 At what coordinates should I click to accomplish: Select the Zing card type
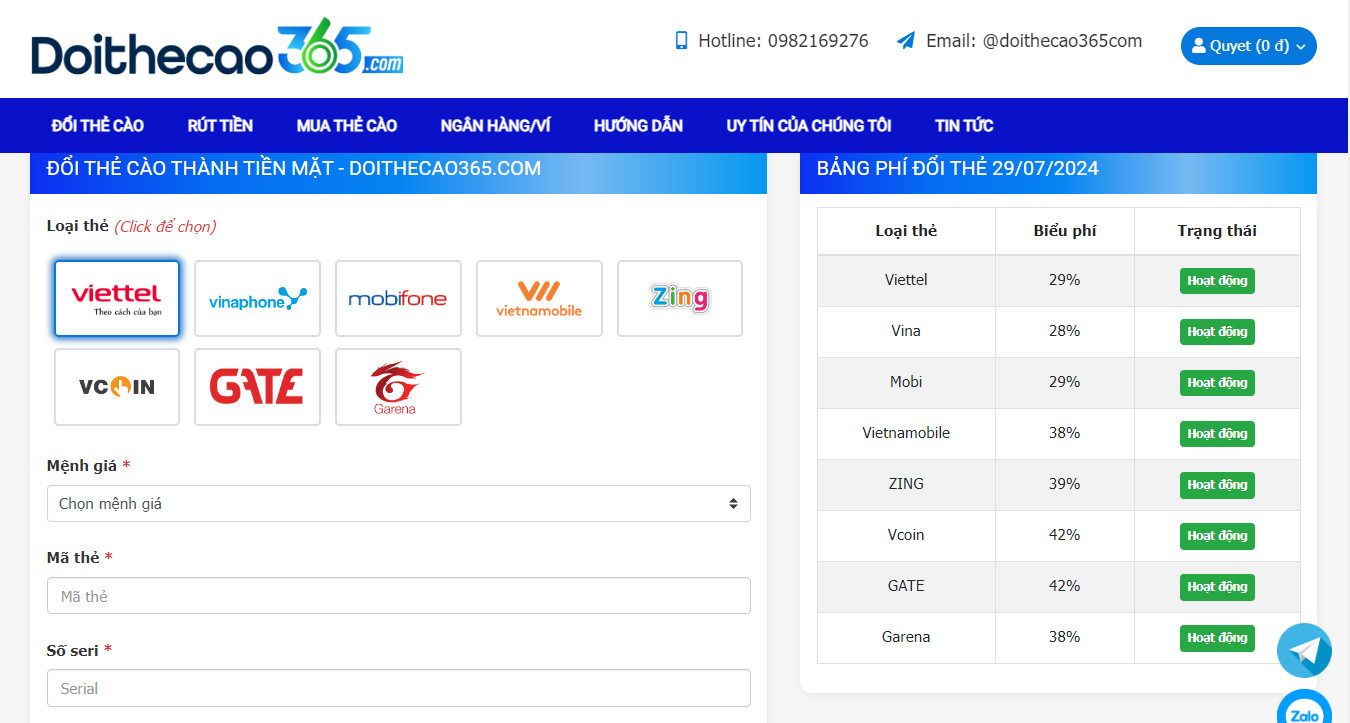tap(680, 298)
